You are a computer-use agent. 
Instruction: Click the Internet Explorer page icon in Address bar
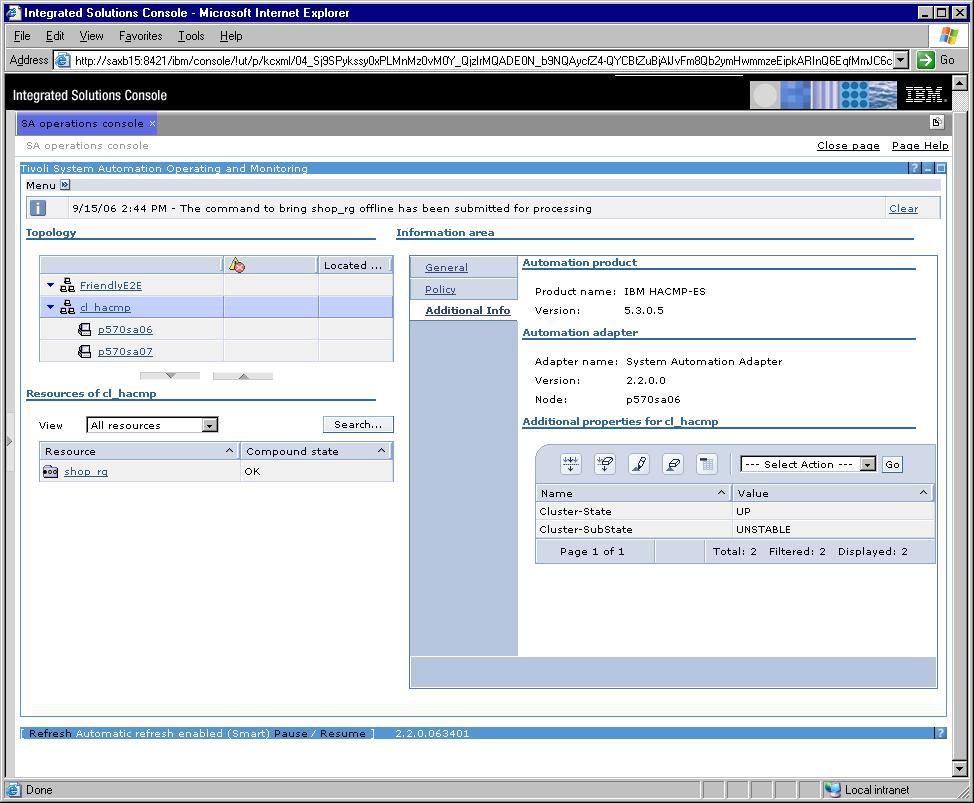[x=62, y=60]
